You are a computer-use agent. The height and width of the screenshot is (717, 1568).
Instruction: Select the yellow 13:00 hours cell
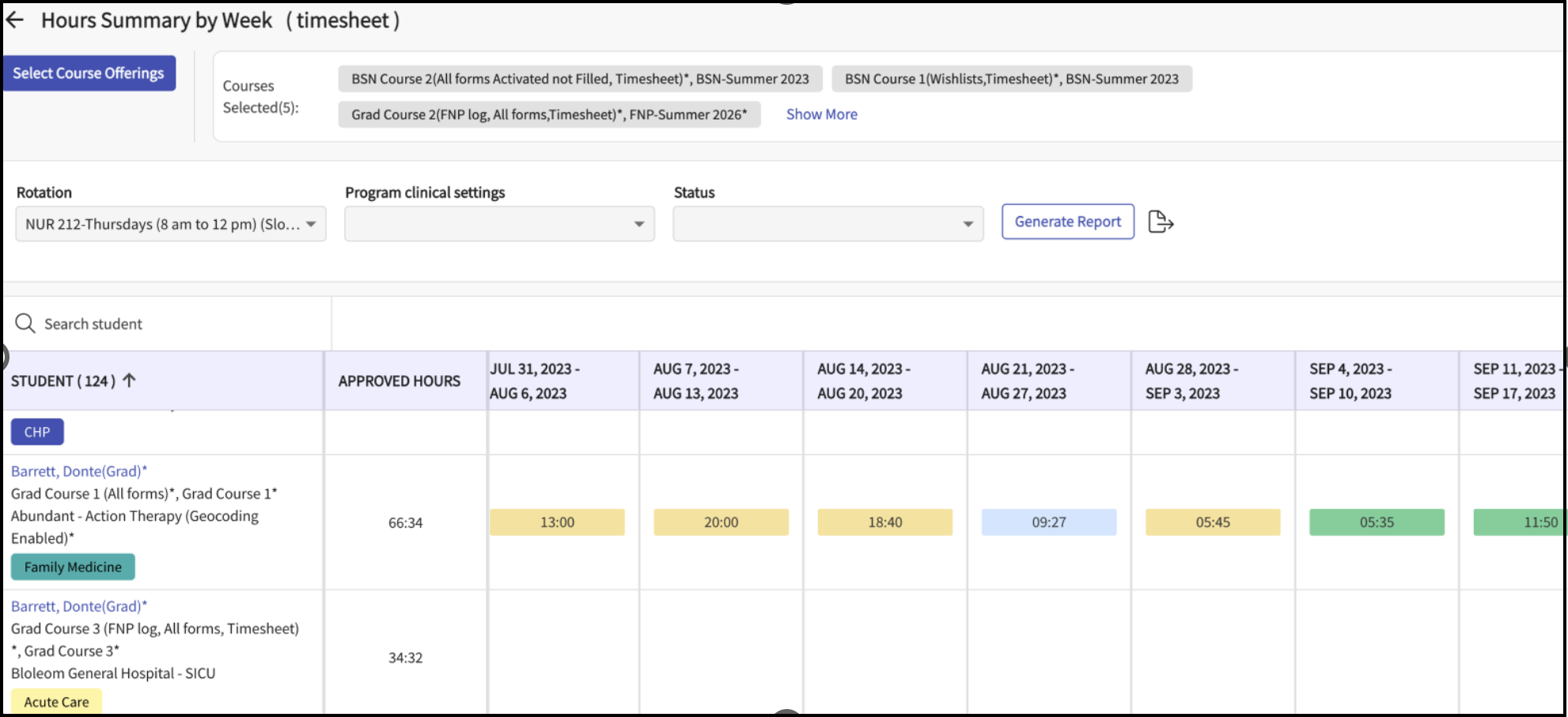coord(557,522)
